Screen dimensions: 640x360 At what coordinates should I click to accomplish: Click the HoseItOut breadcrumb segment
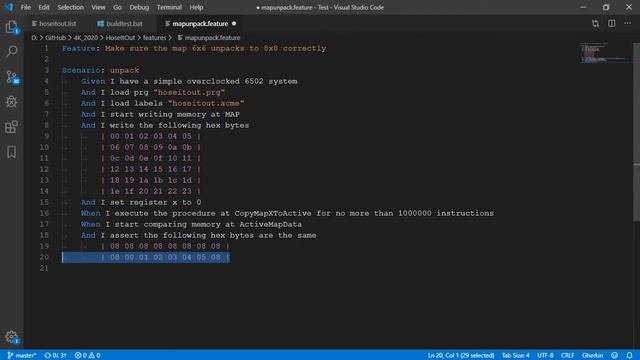[120, 38]
